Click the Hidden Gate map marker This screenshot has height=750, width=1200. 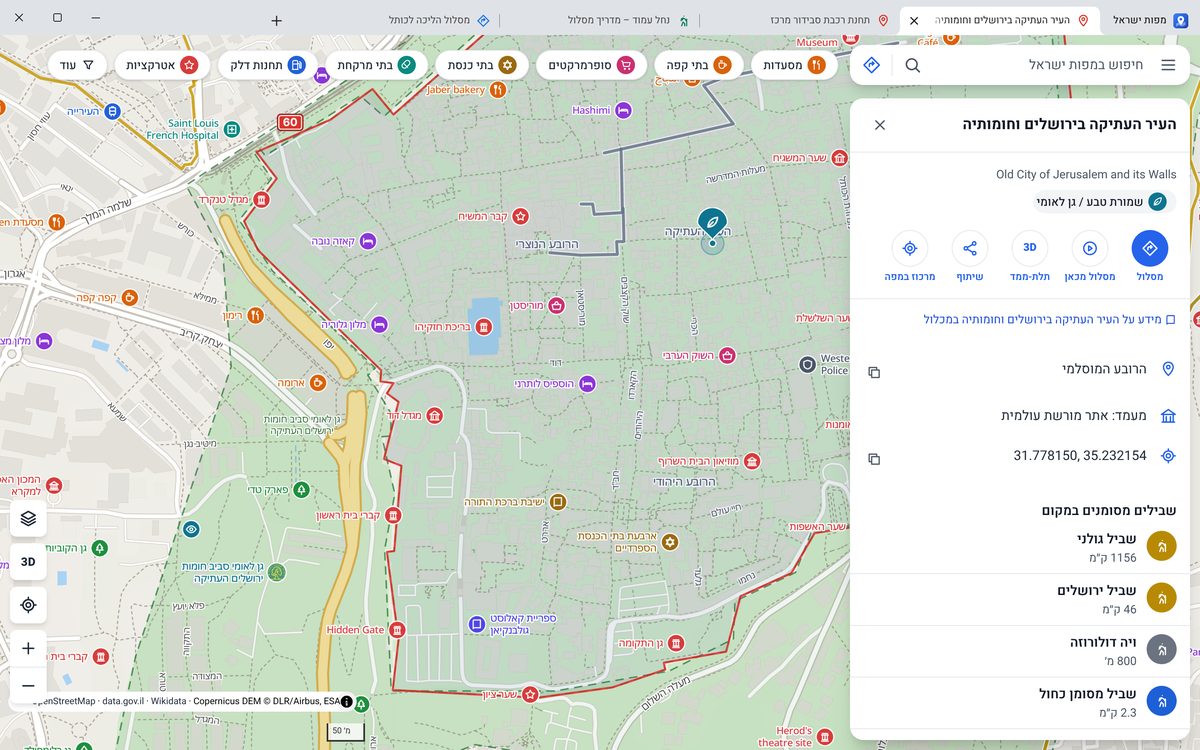click(x=397, y=630)
